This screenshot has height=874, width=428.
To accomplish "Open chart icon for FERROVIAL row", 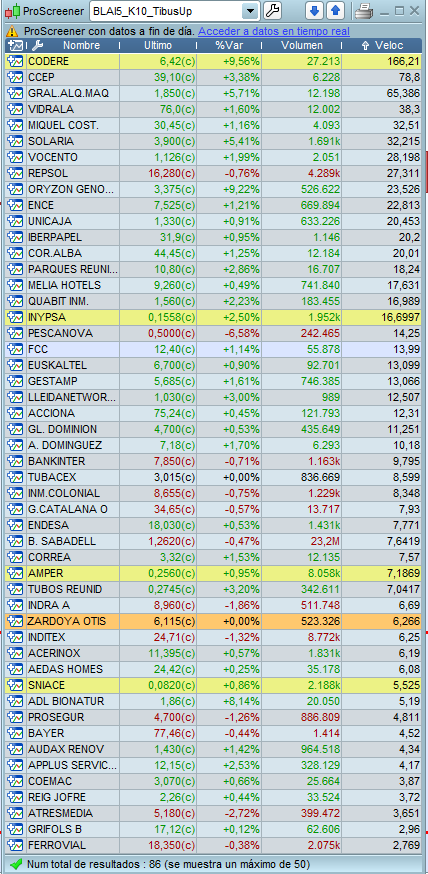I will tap(15, 845).
